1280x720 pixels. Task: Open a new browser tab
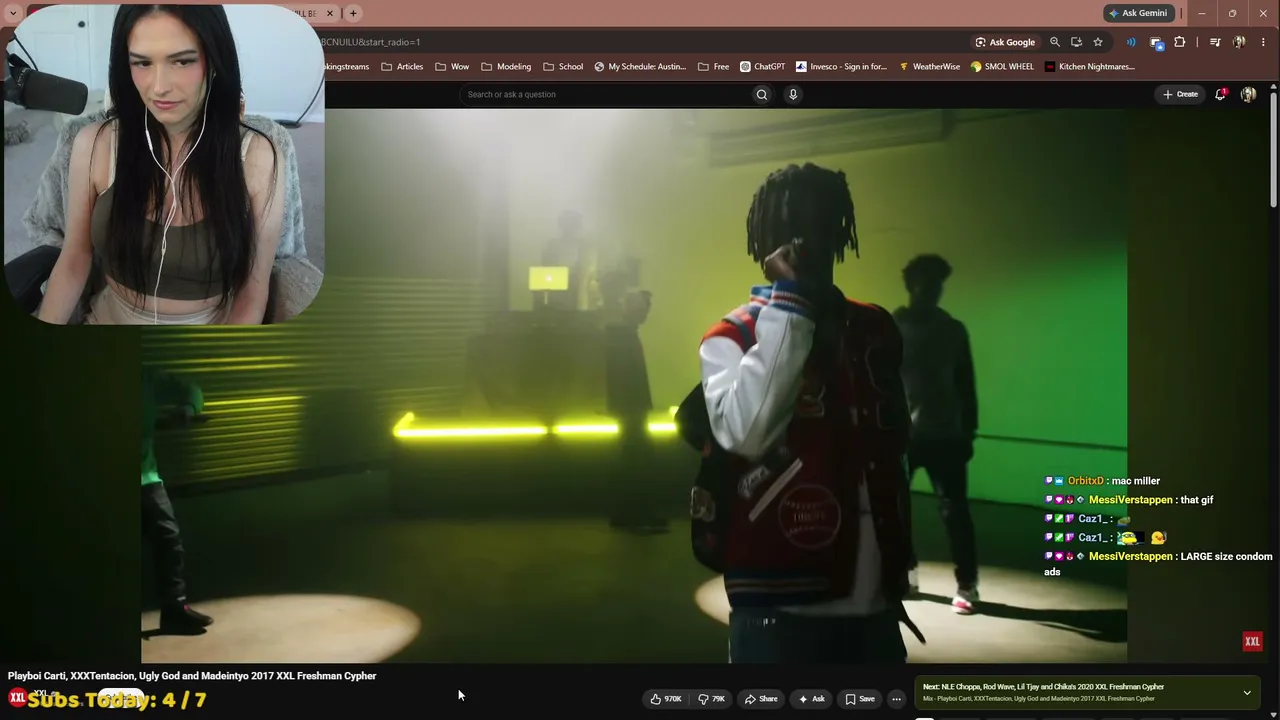[x=353, y=13]
